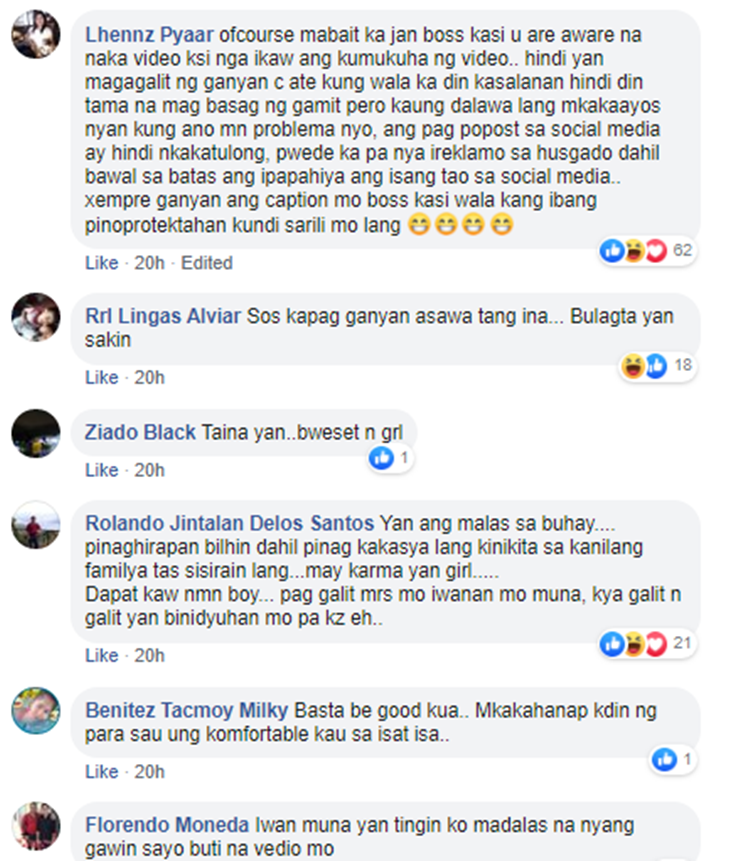Click the like reaction icon on Ziado Black's comment
750x861 pixels.
tap(382, 457)
